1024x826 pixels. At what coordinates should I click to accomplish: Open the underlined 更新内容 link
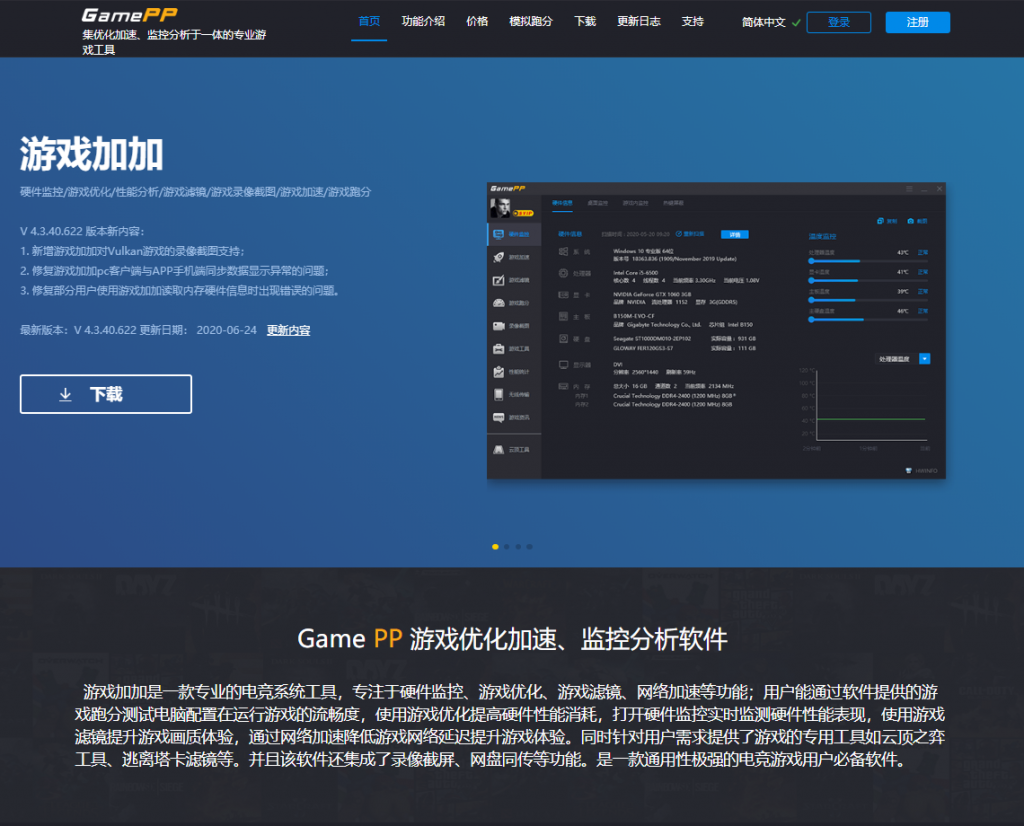pyautogui.click(x=288, y=330)
